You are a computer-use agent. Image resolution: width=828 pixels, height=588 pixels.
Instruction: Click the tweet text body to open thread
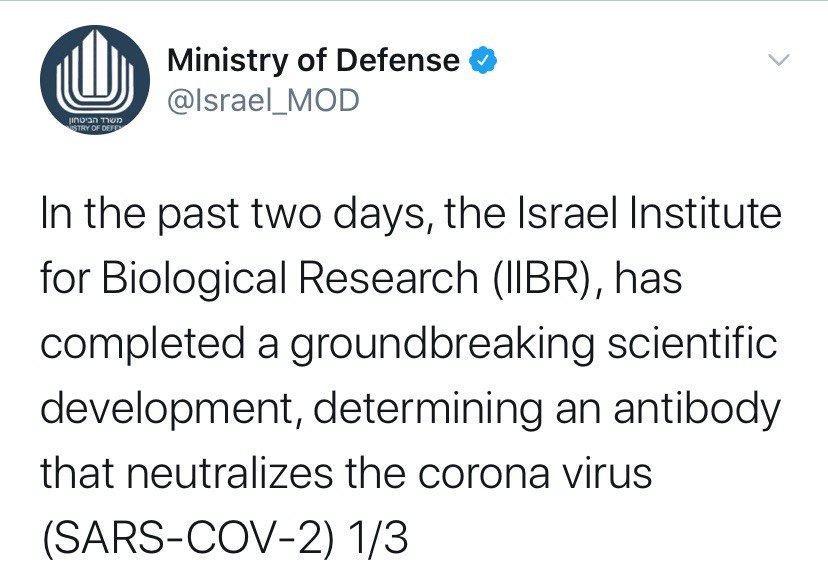click(x=410, y=376)
